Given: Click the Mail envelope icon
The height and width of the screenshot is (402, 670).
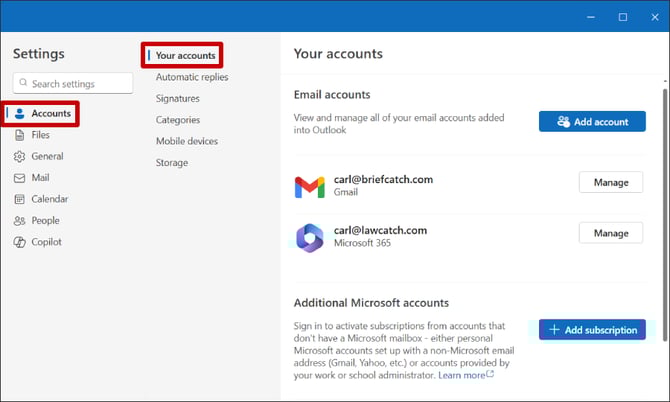Looking at the screenshot, I should [x=19, y=178].
